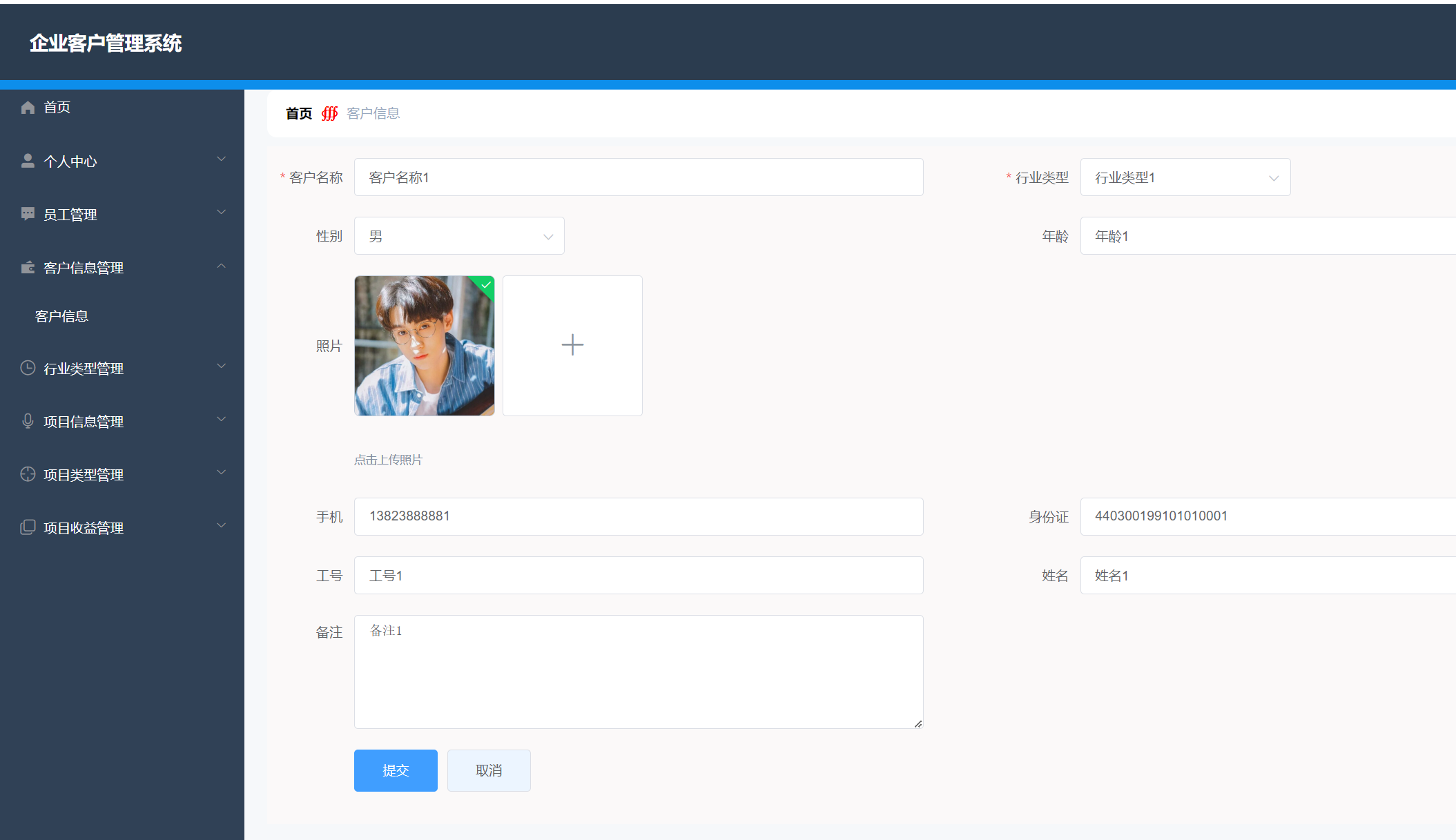
Task: Select the globe icon for 项目类型管理
Action: (x=28, y=473)
